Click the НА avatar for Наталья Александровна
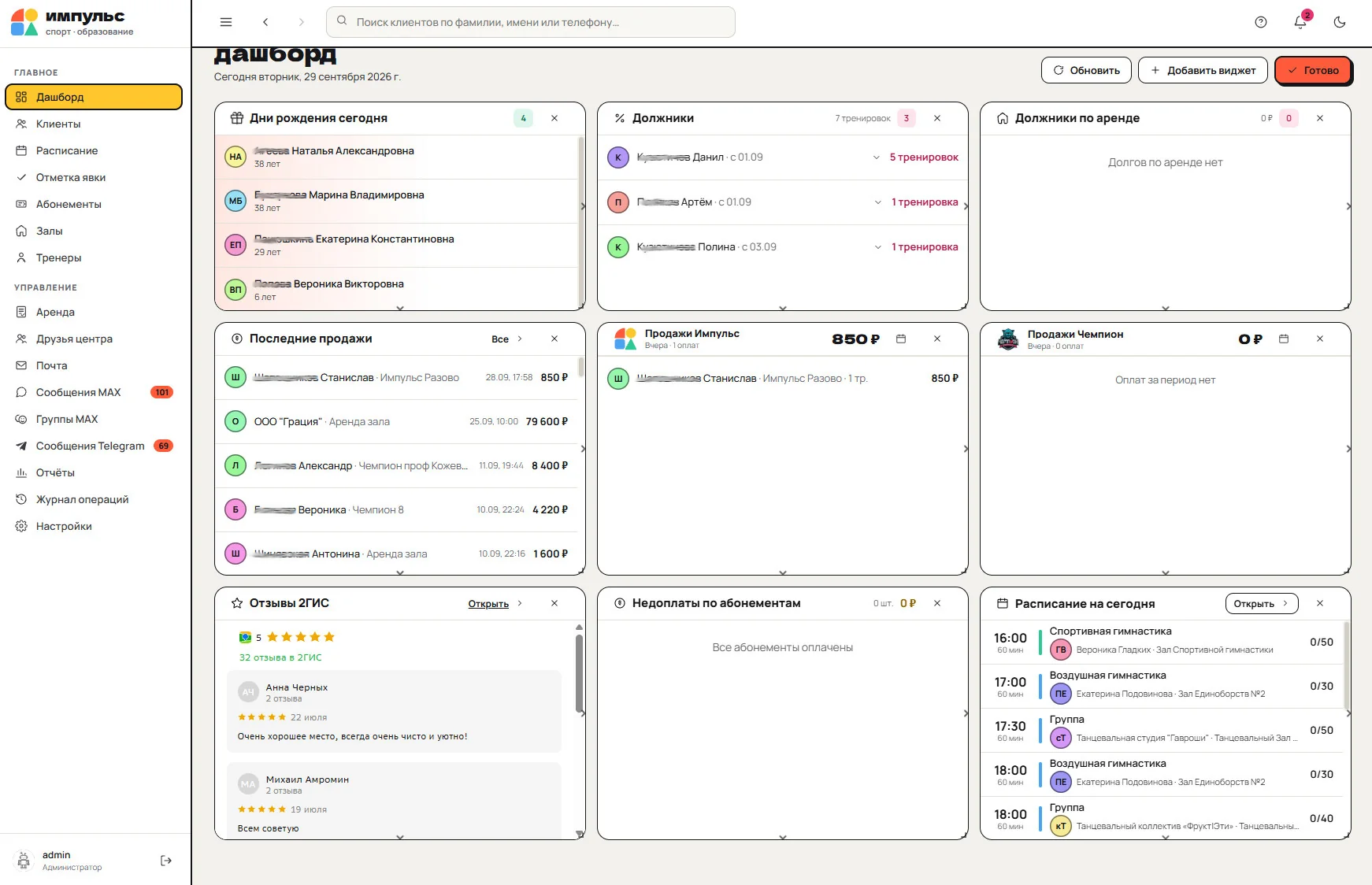Viewport: 1372px width, 885px height. [x=235, y=157]
